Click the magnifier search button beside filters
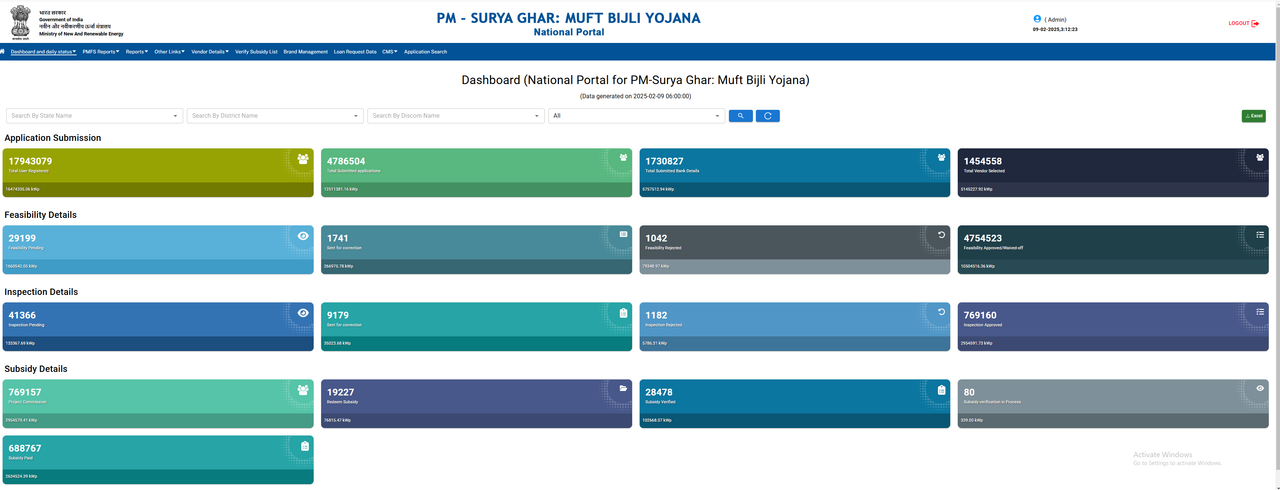 click(x=740, y=116)
